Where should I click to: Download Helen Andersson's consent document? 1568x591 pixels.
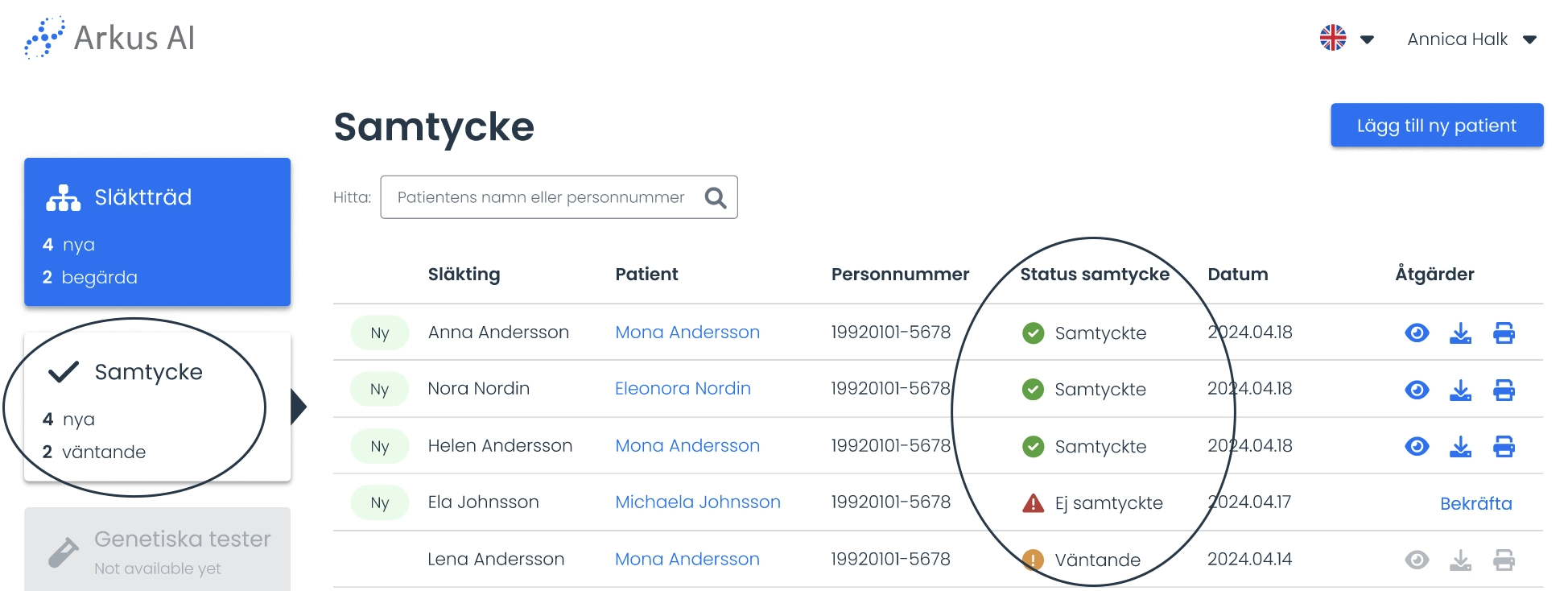[x=1460, y=447]
